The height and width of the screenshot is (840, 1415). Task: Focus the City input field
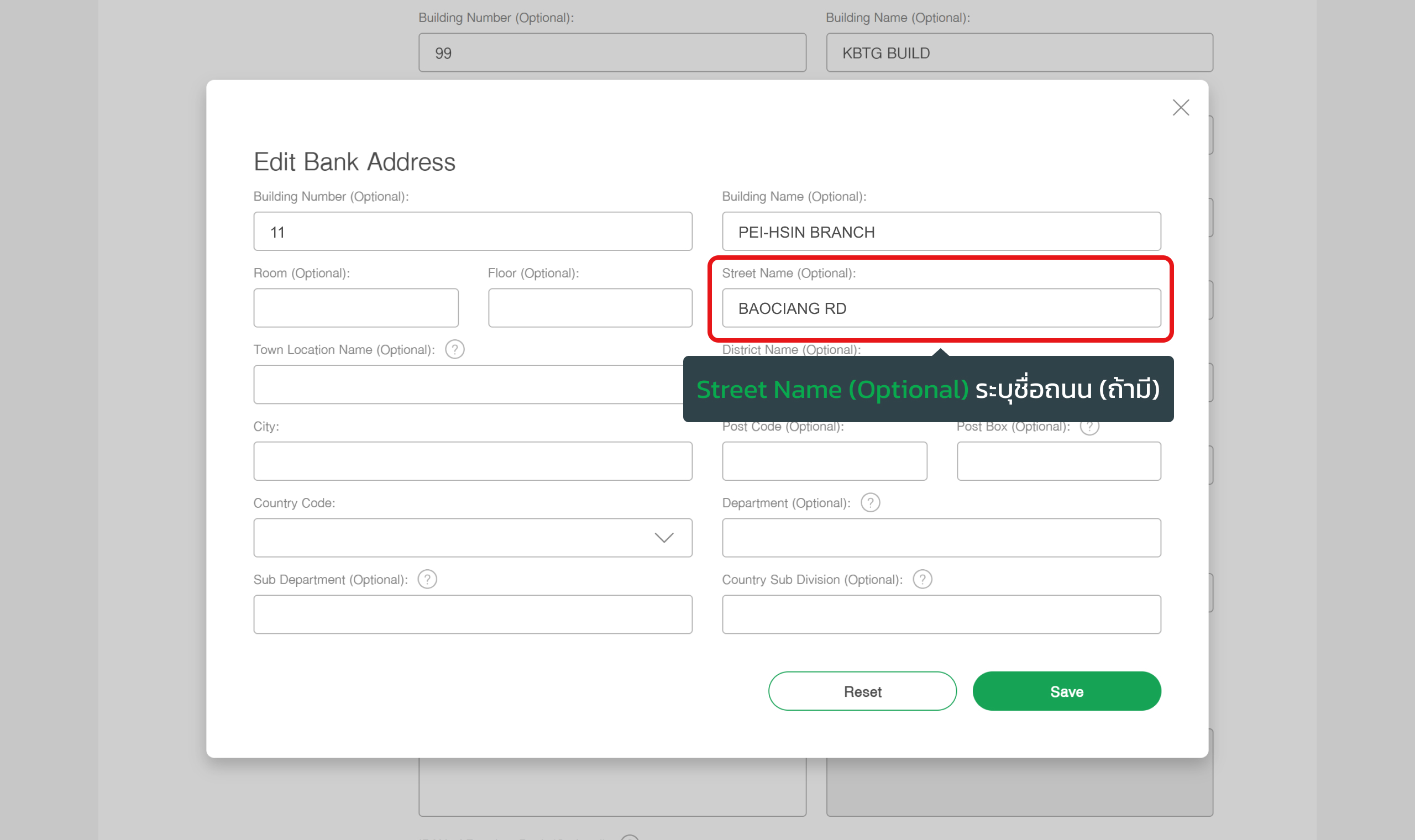tap(473, 461)
